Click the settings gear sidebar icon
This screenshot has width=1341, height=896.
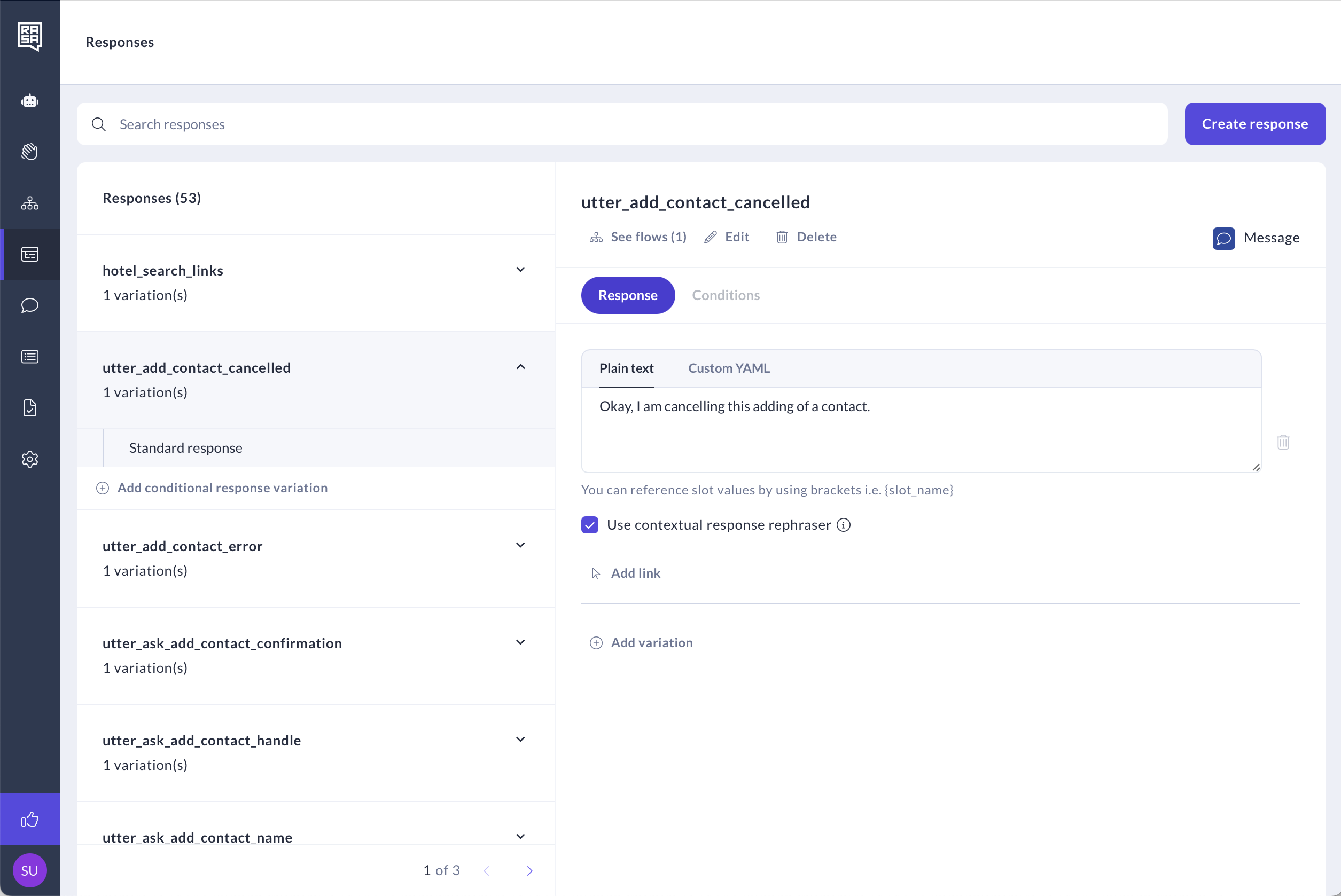30,459
